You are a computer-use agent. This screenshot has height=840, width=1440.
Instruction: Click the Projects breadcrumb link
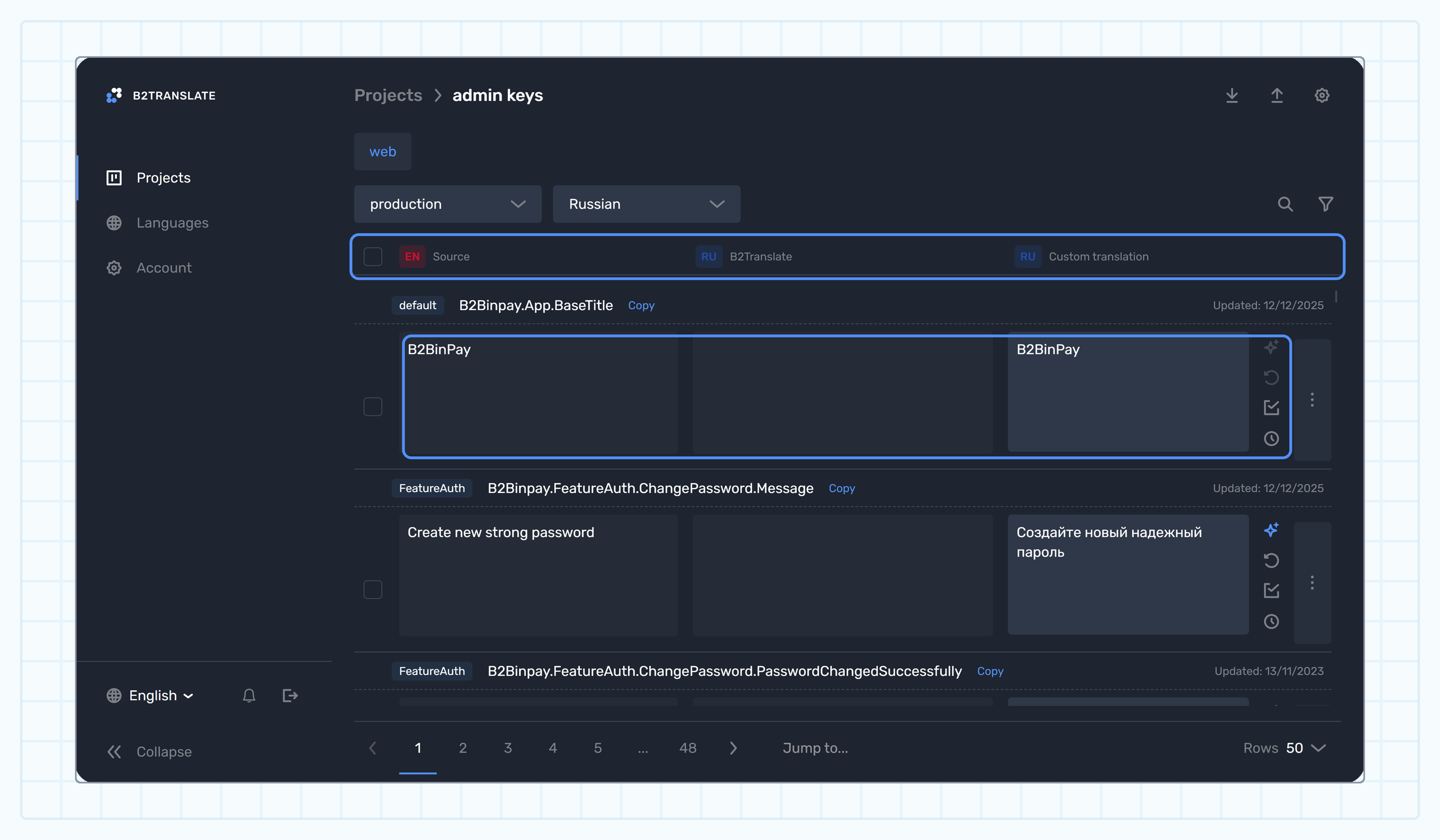[388, 95]
